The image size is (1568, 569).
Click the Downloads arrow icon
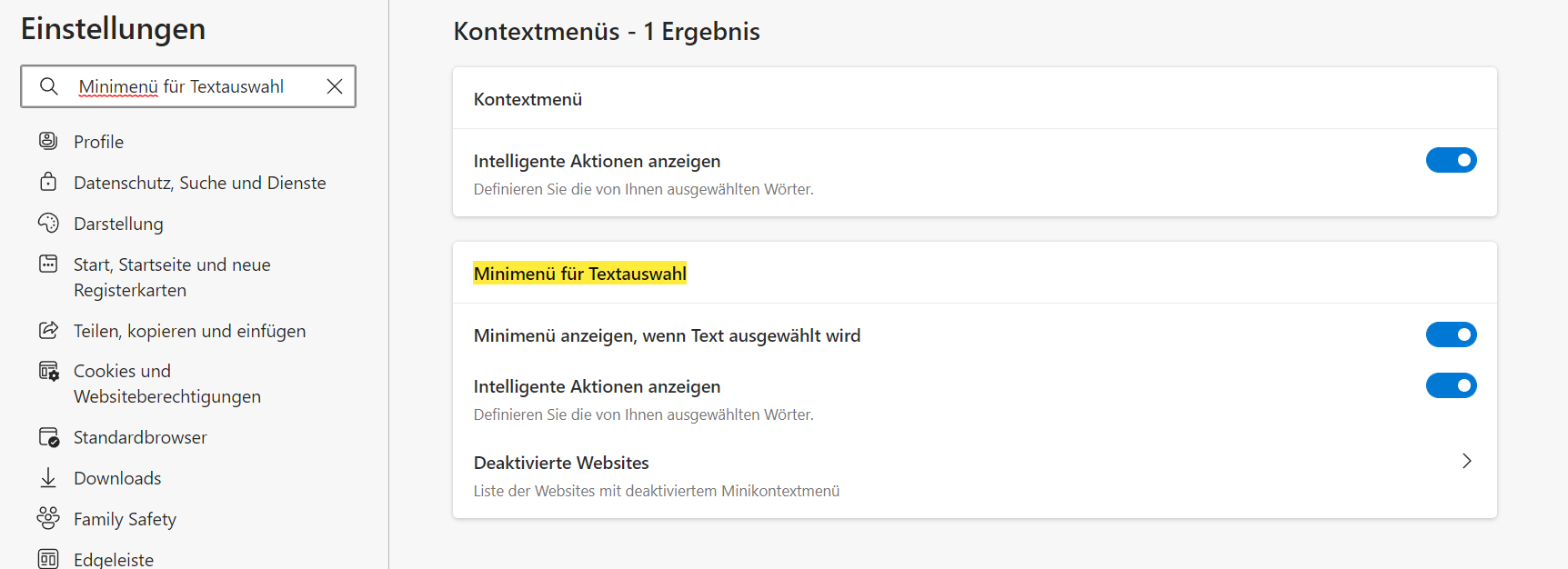click(x=48, y=477)
